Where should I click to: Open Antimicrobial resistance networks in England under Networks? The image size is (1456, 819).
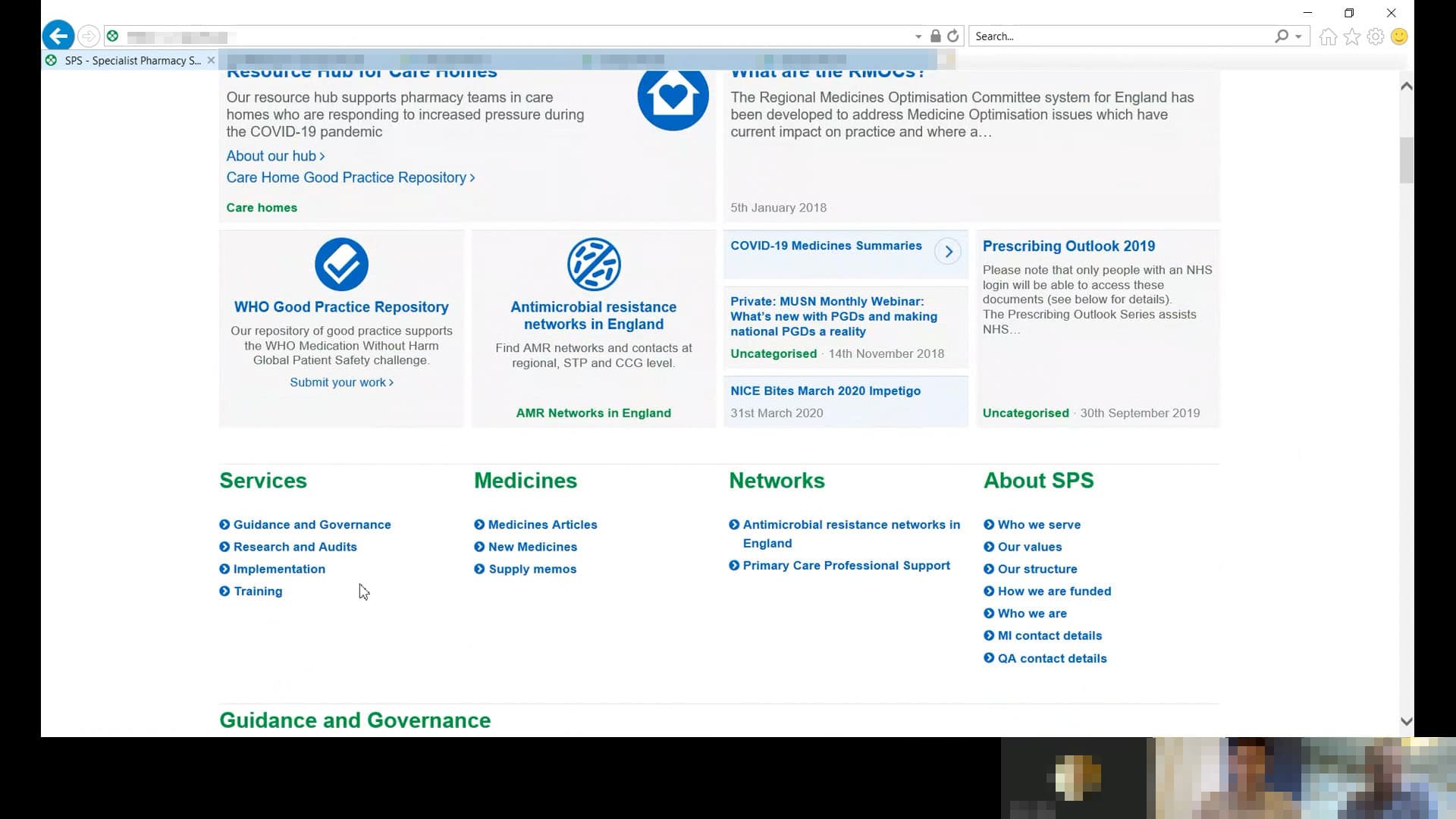tap(851, 534)
